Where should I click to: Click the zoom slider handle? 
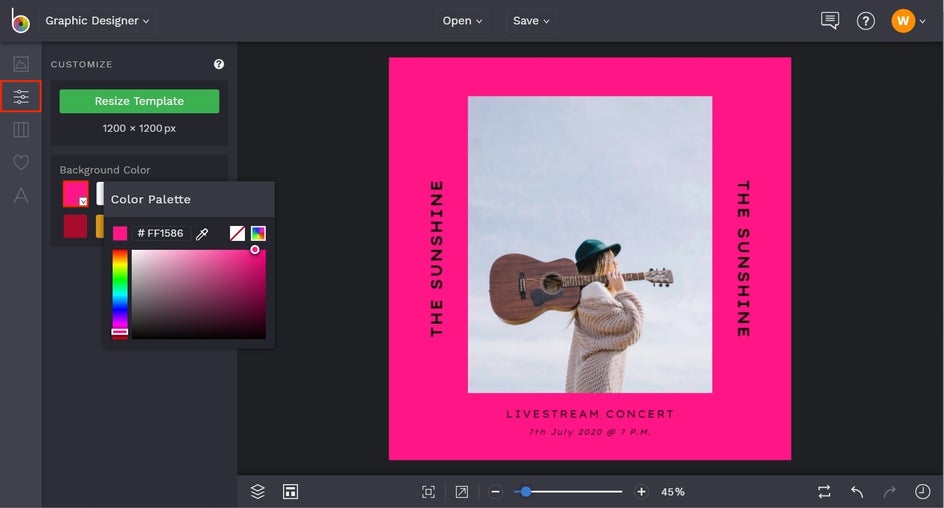coord(526,492)
